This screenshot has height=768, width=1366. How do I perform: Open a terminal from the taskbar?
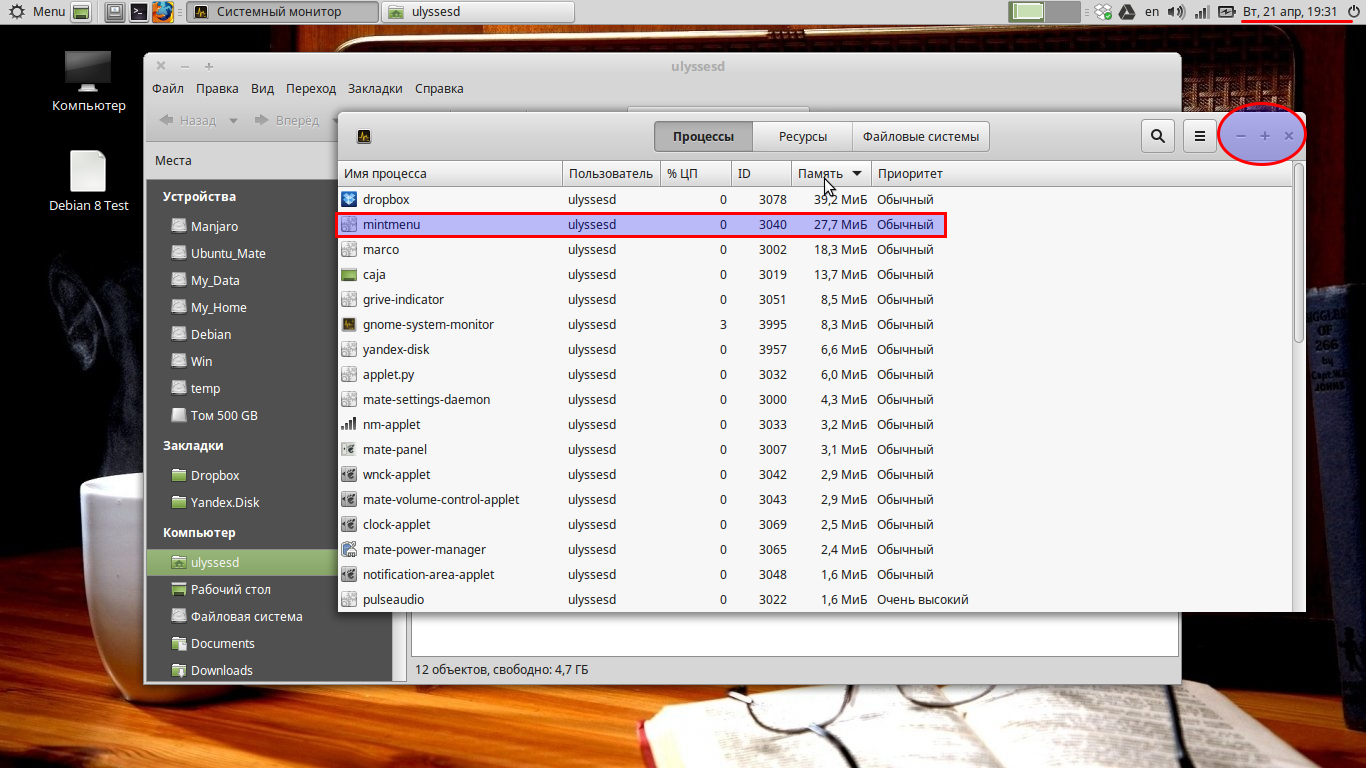(138, 12)
